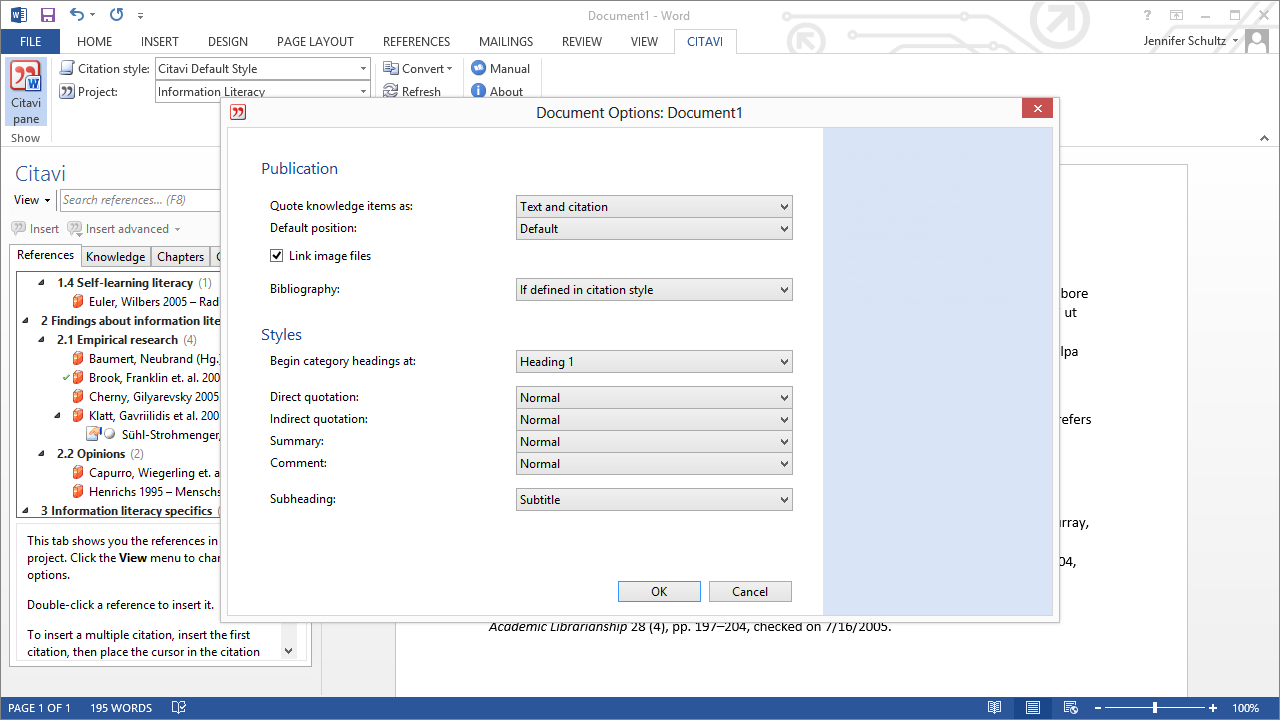Screen dimensions: 1280x720
Task: Click the 100% zoom level
Action: (1246, 708)
